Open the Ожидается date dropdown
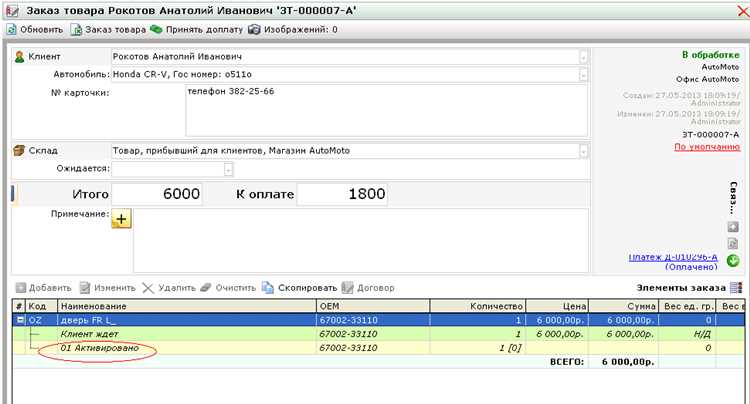 click(x=228, y=169)
